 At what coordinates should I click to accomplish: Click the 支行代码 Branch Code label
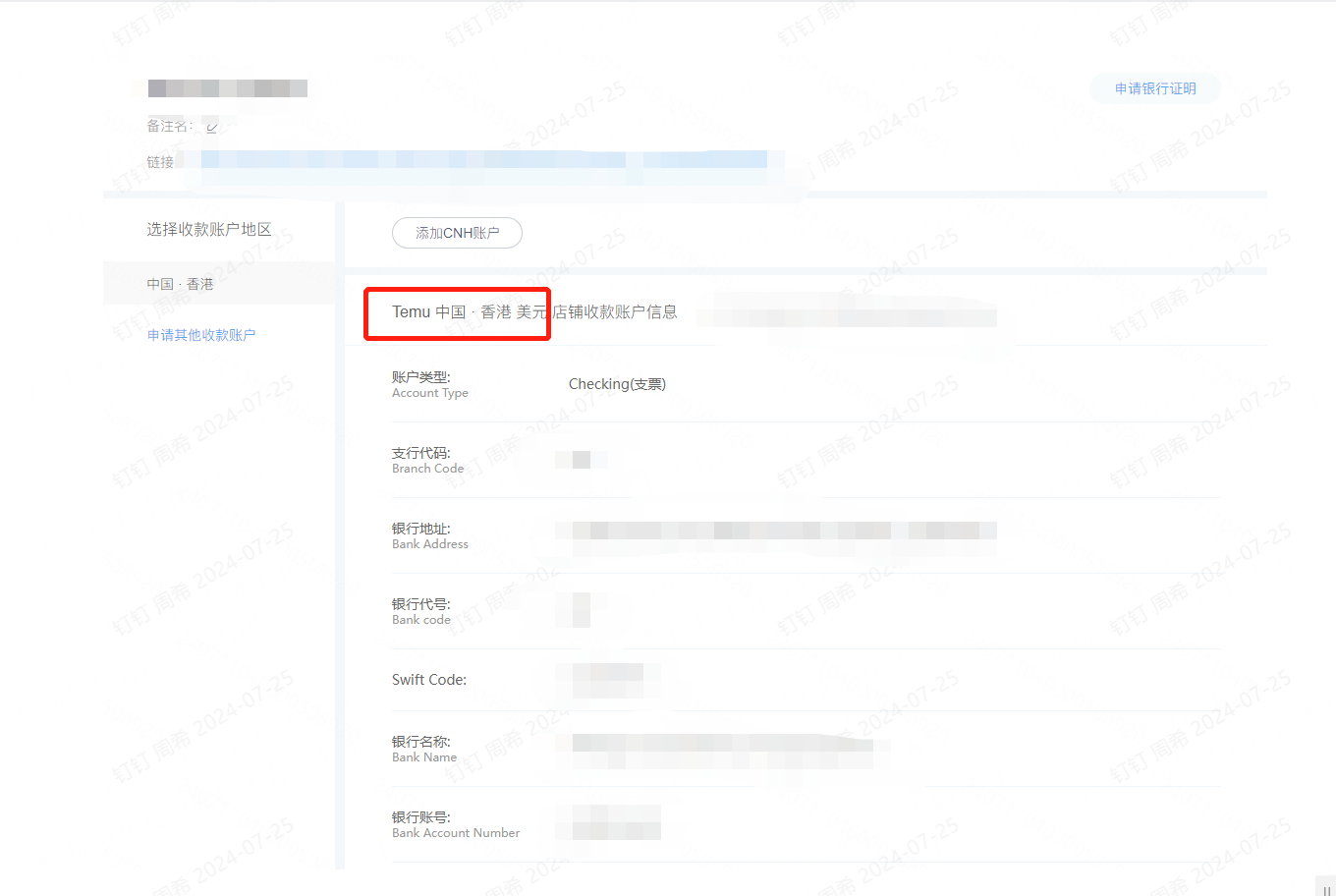[427, 460]
